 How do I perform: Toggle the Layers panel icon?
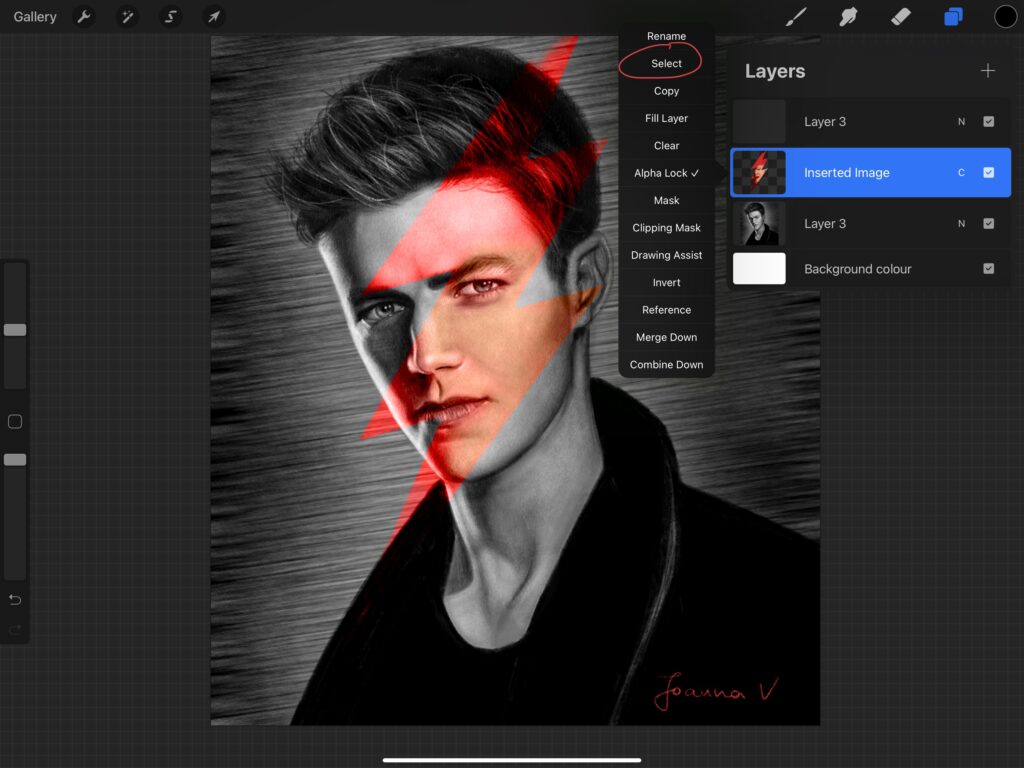pos(953,17)
